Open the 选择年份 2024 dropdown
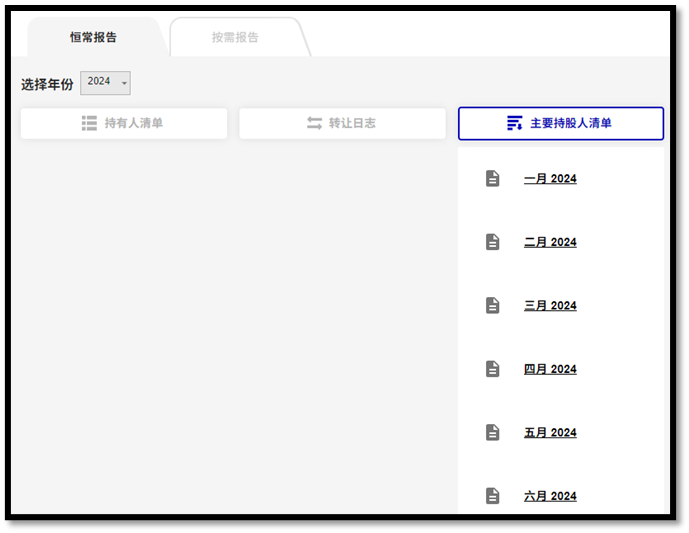Viewport: 689px width, 533px height. [105, 83]
